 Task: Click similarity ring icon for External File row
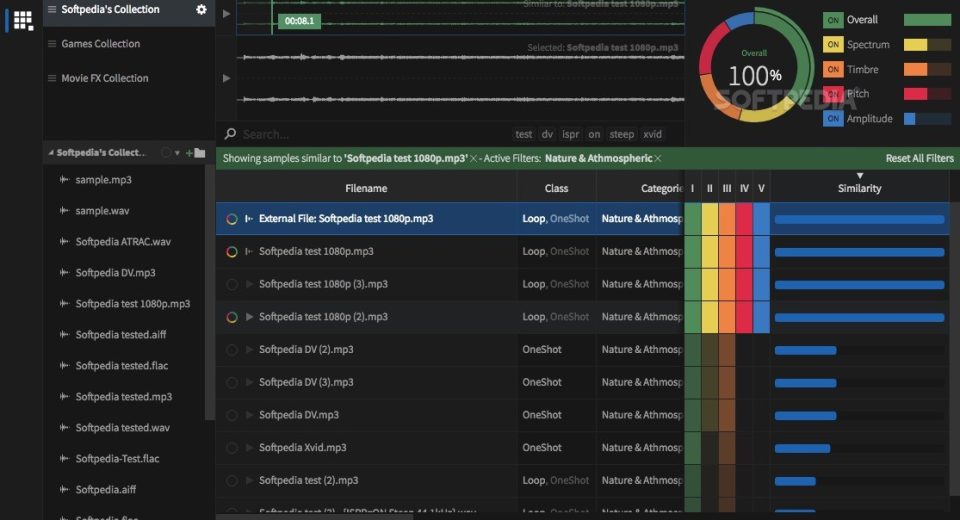coord(231,219)
